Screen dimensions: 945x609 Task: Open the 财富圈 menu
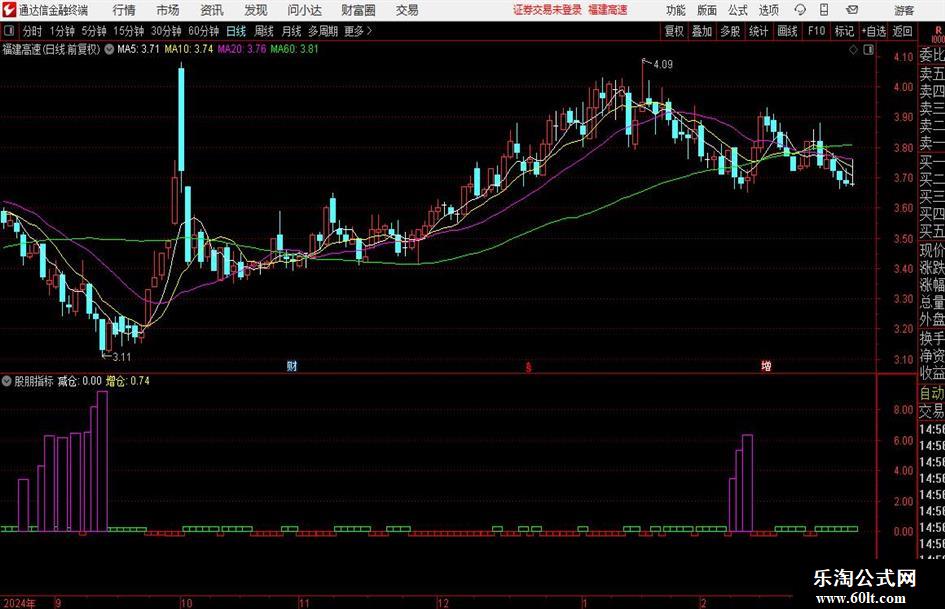[358, 10]
